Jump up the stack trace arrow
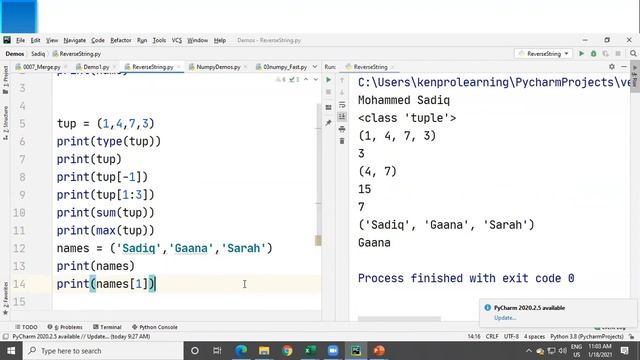This screenshot has width=640, height=360. [x=342, y=80]
